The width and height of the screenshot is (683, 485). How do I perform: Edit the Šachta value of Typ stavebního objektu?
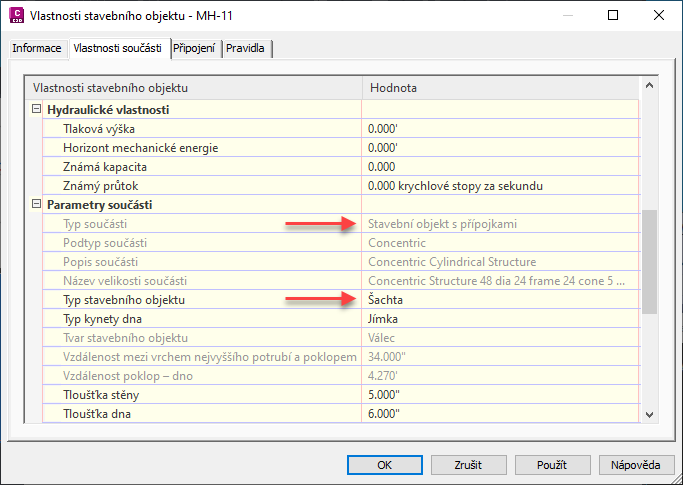[x=500, y=300]
